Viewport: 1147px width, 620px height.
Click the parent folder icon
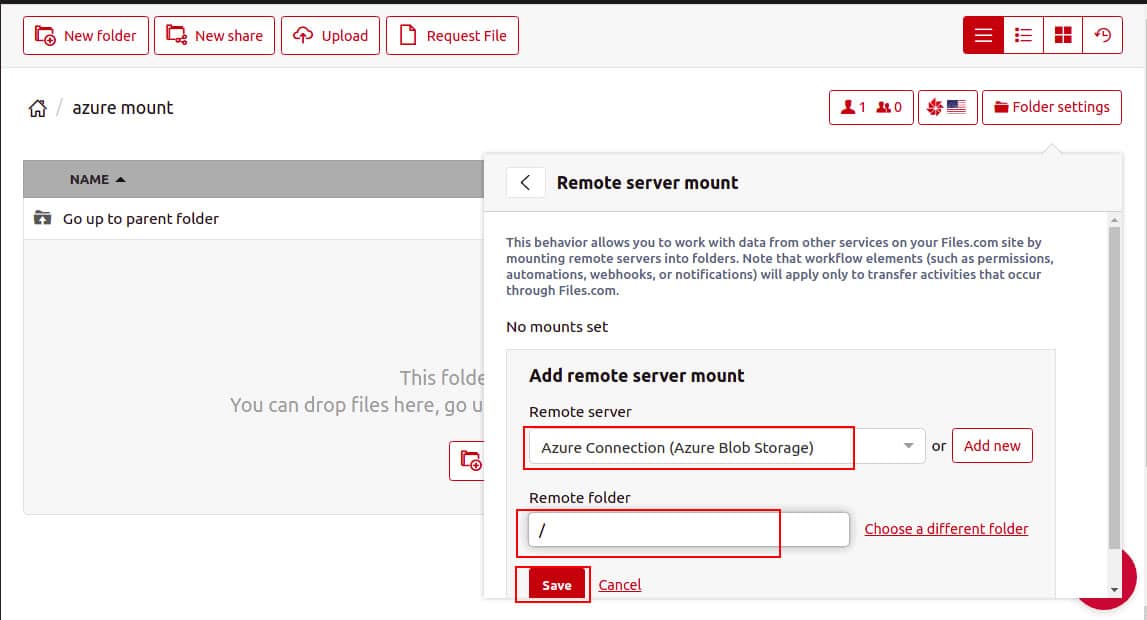click(x=42, y=218)
